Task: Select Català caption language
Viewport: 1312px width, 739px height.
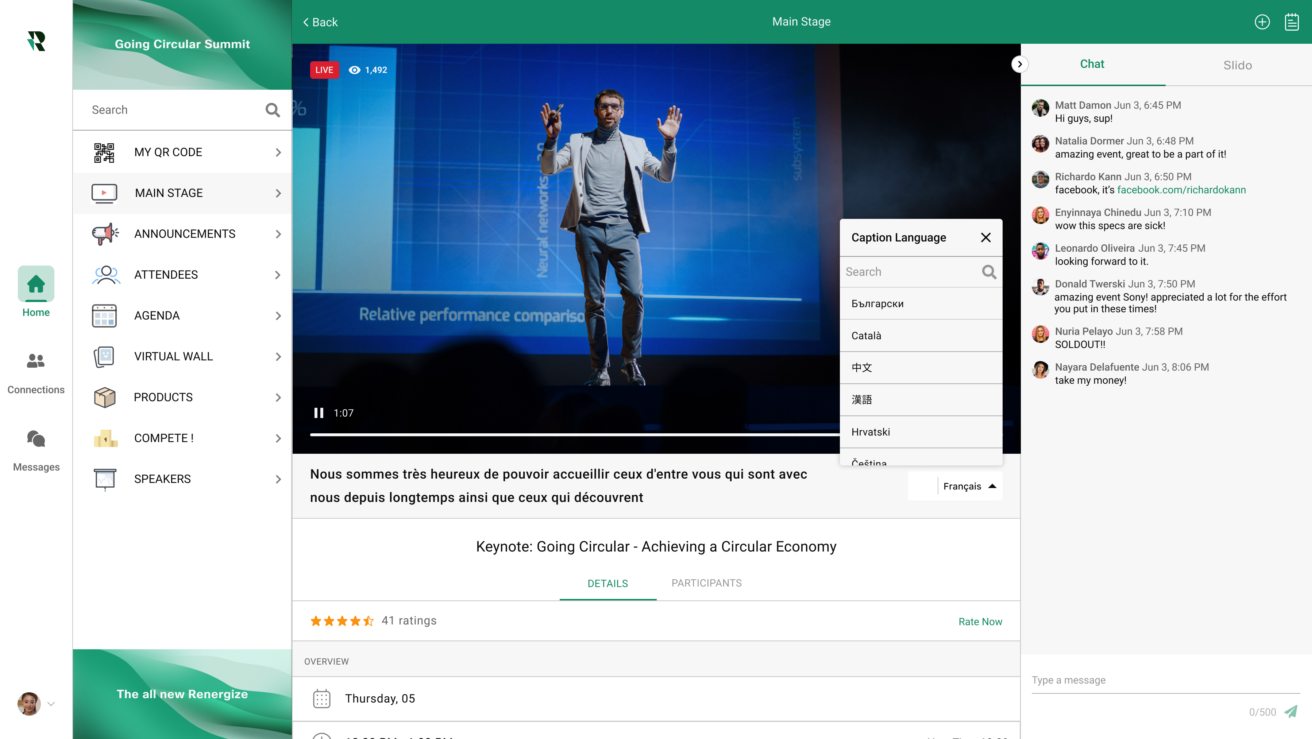Action: pyautogui.click(x=921, y=336)
